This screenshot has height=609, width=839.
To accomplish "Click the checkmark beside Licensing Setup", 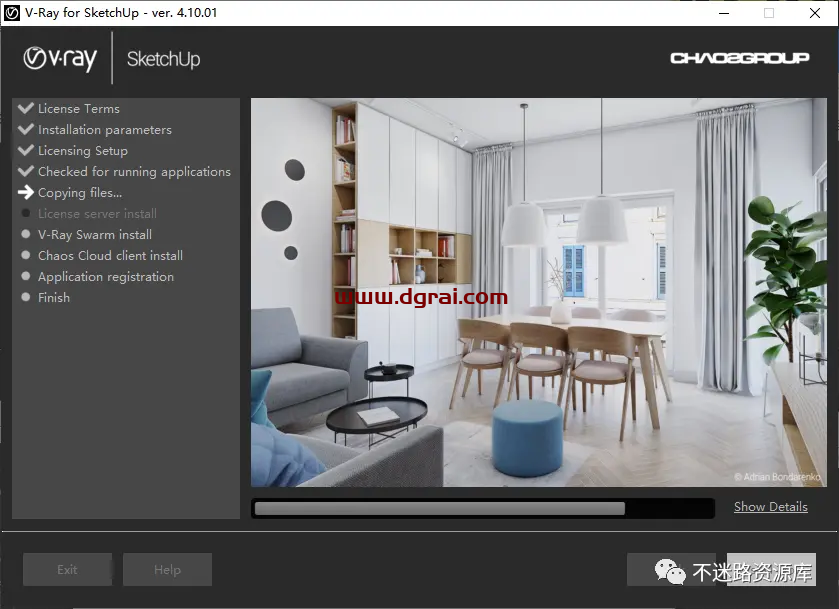I will (x=26, y=150).
